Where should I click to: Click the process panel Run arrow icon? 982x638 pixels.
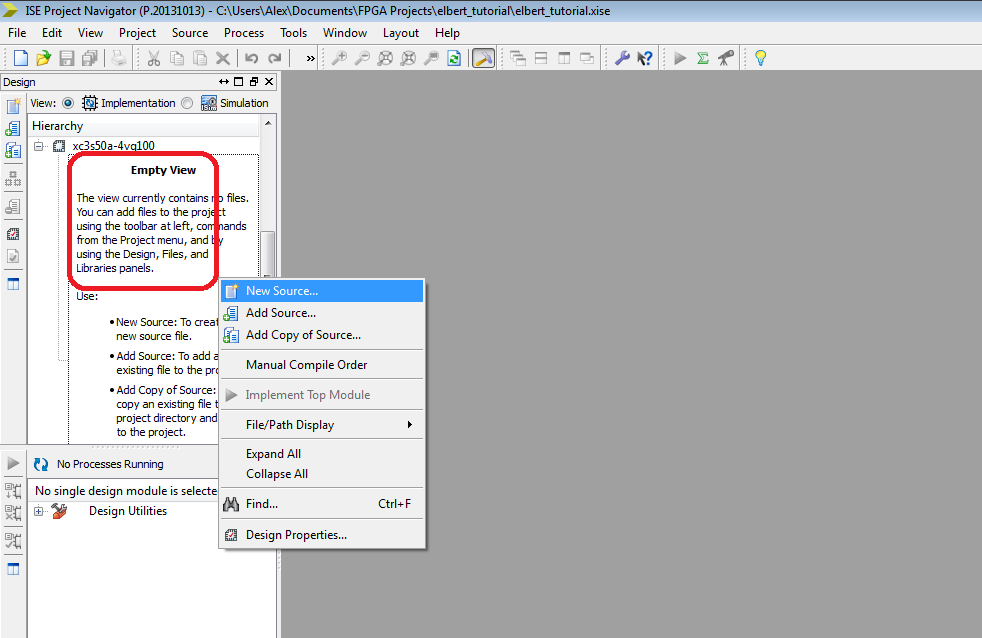tap(13, 463)
